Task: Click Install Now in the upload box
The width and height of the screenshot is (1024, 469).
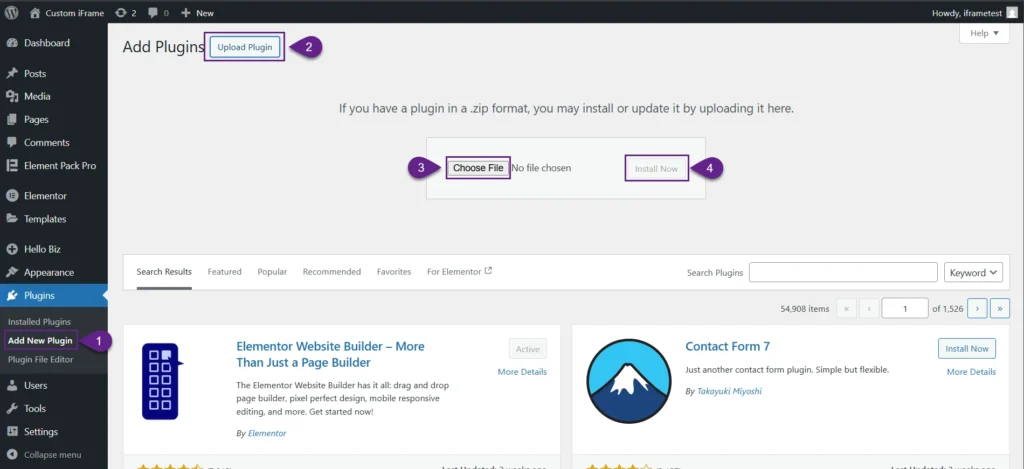Action: tap(656, 169)
